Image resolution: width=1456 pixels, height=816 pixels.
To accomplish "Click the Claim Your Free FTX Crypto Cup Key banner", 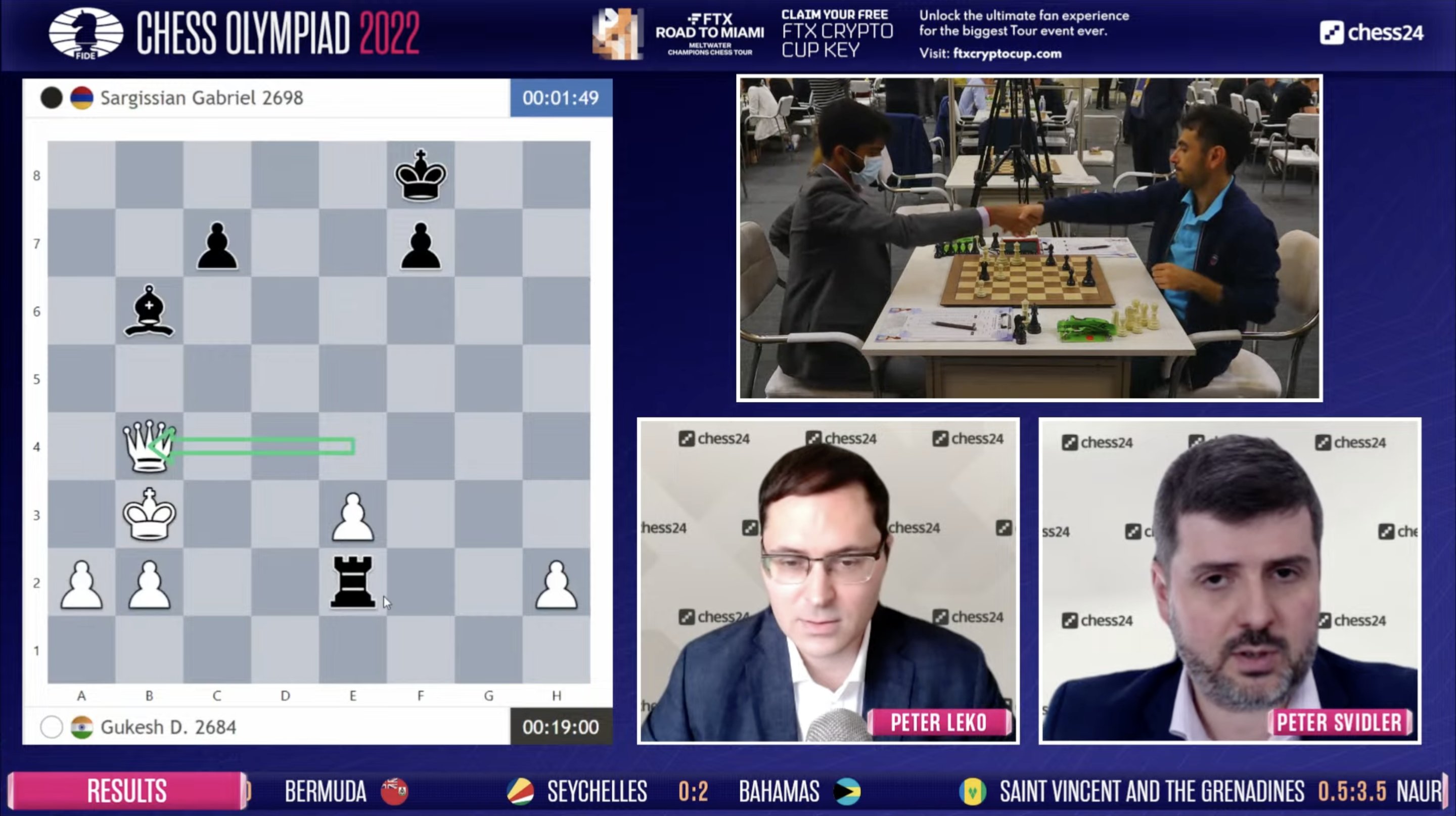I will (837, 34).
